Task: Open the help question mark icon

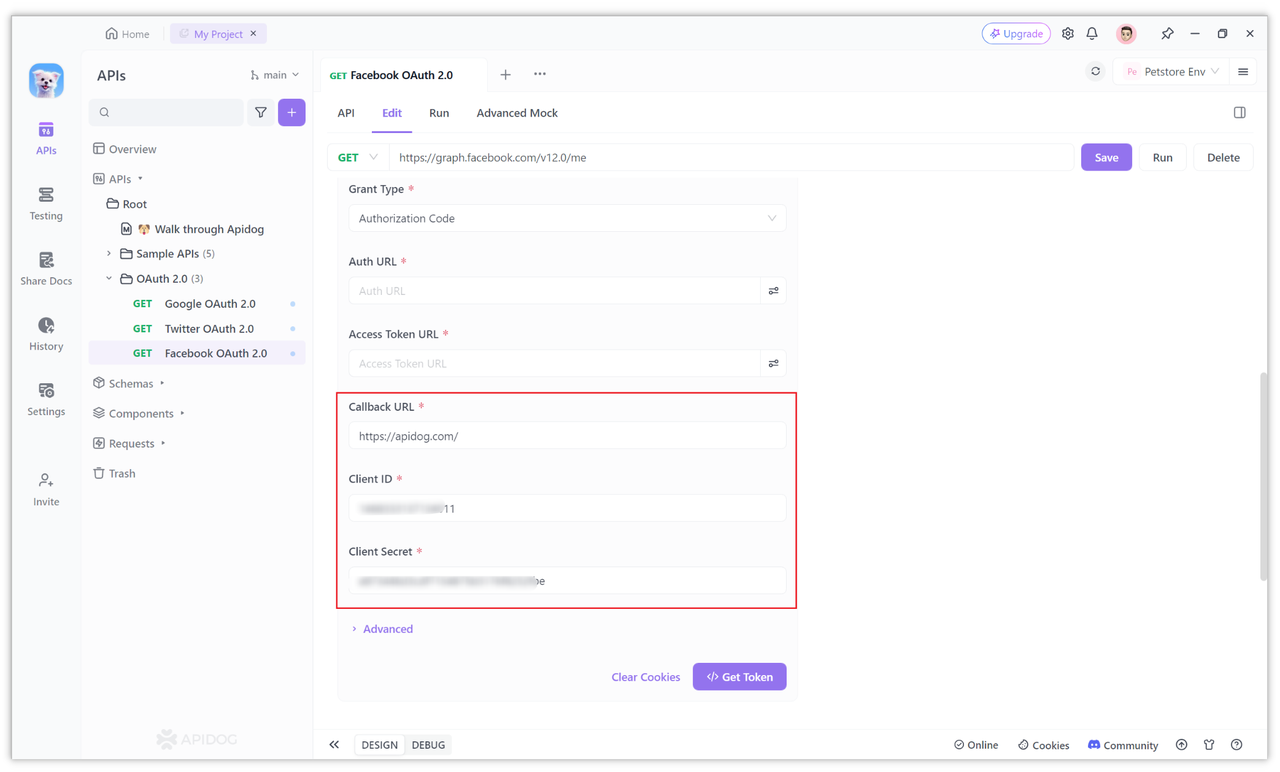Action: pos(1237,745)
